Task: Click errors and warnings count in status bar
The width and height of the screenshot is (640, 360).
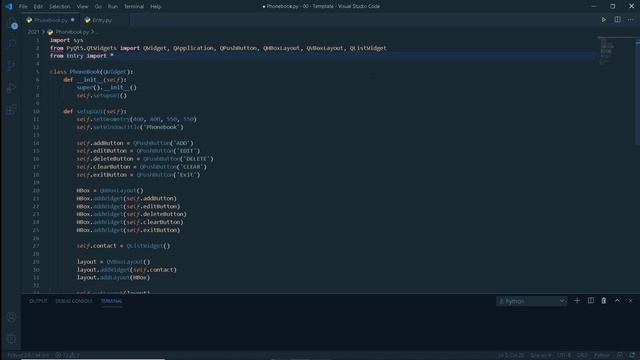Action: 67,356
